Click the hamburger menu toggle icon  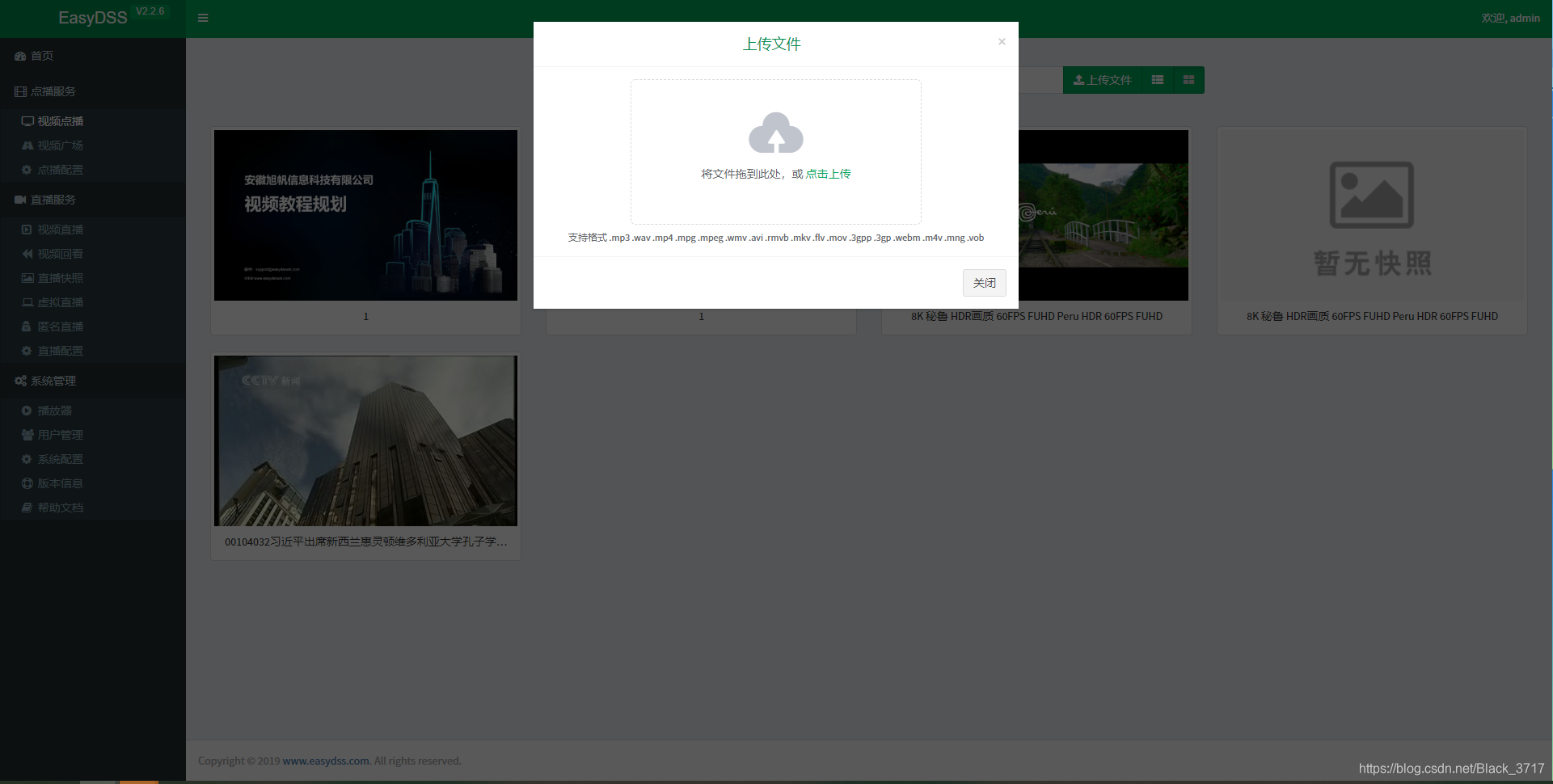pos(203,18)
